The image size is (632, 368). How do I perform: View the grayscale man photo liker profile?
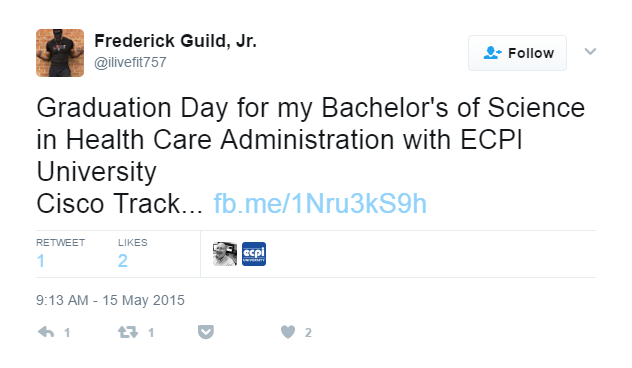(225, 254)
